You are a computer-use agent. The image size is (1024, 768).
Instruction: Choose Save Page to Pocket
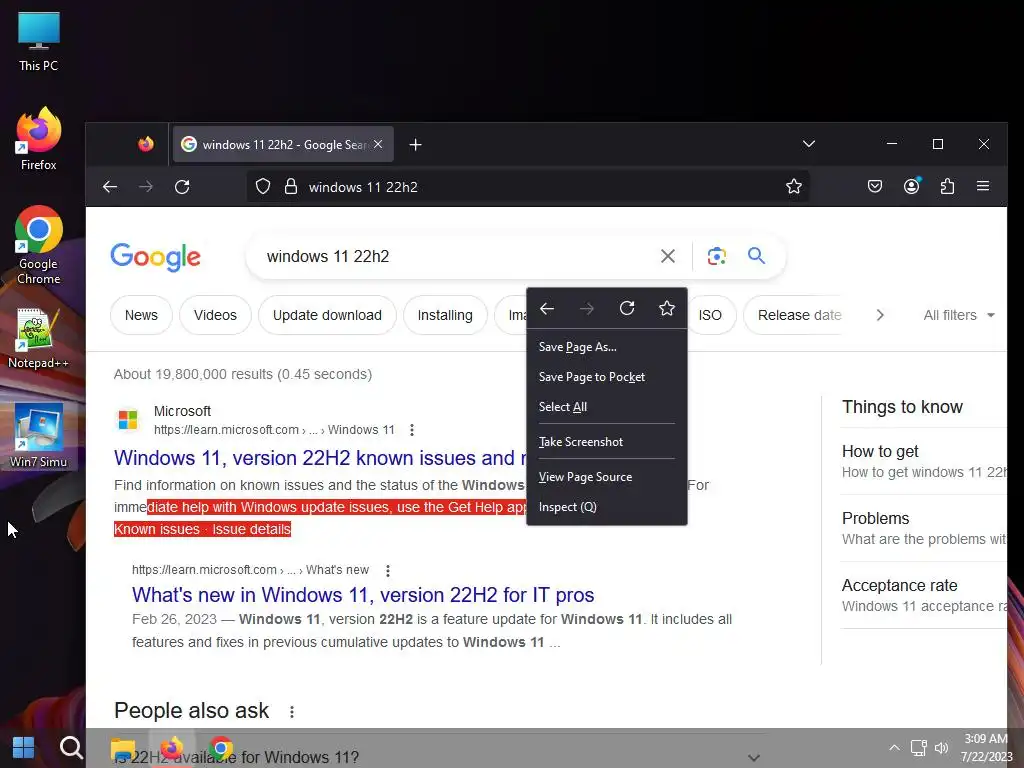(x=607, y=377)
